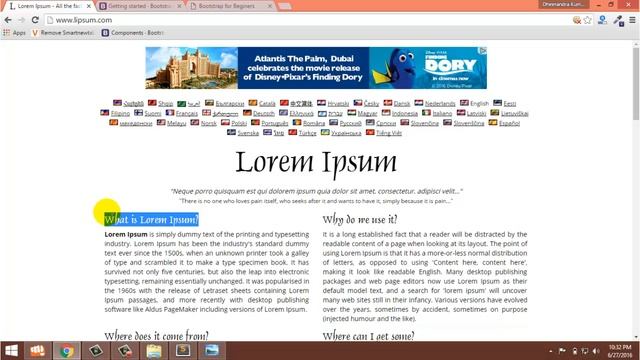
Task: Open a new browser tab
Action: (x=284, y=6)
